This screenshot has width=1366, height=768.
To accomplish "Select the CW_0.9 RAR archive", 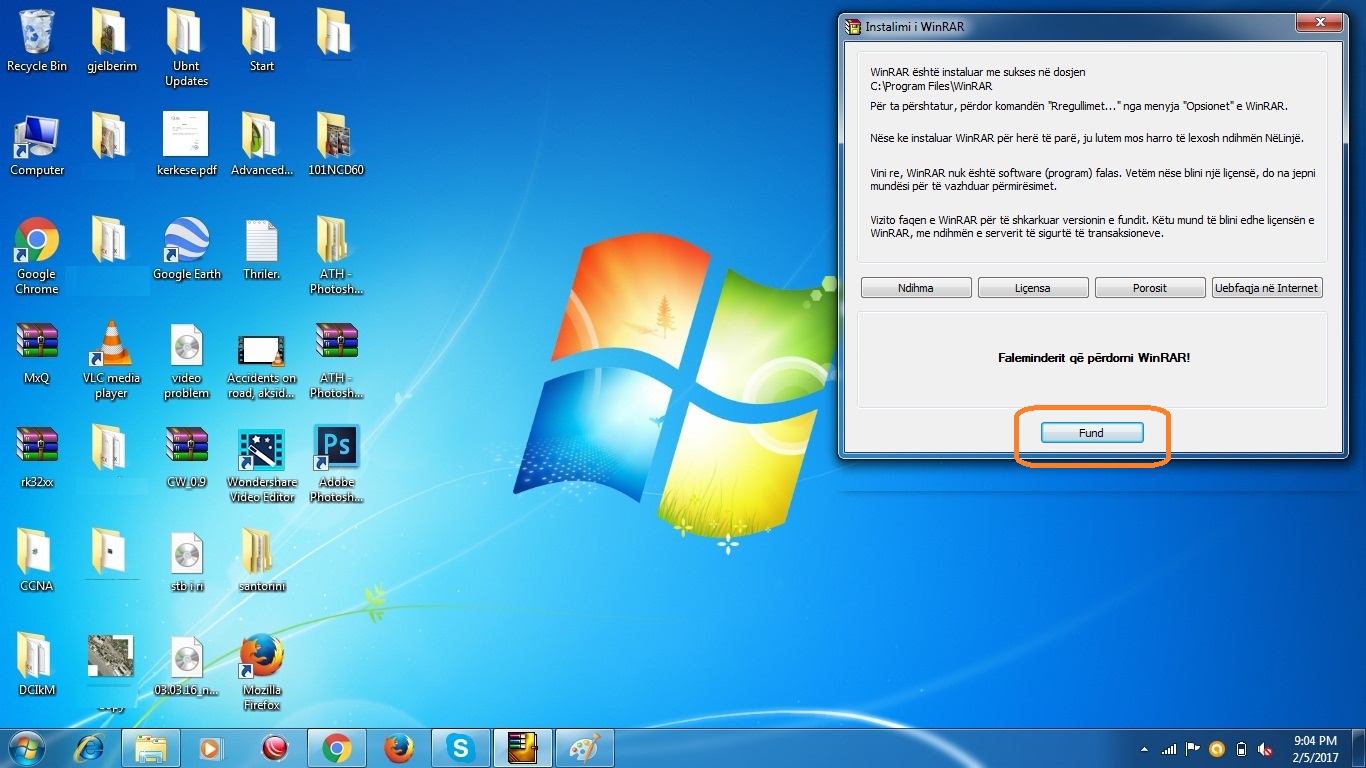I will click(187, 457).
